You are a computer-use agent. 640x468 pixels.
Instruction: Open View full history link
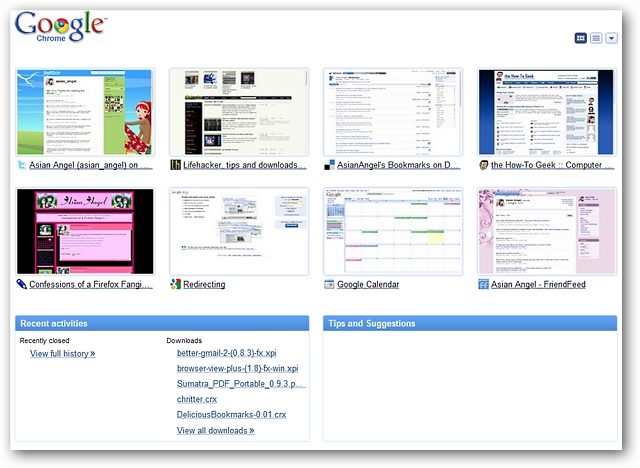[62, 353]
